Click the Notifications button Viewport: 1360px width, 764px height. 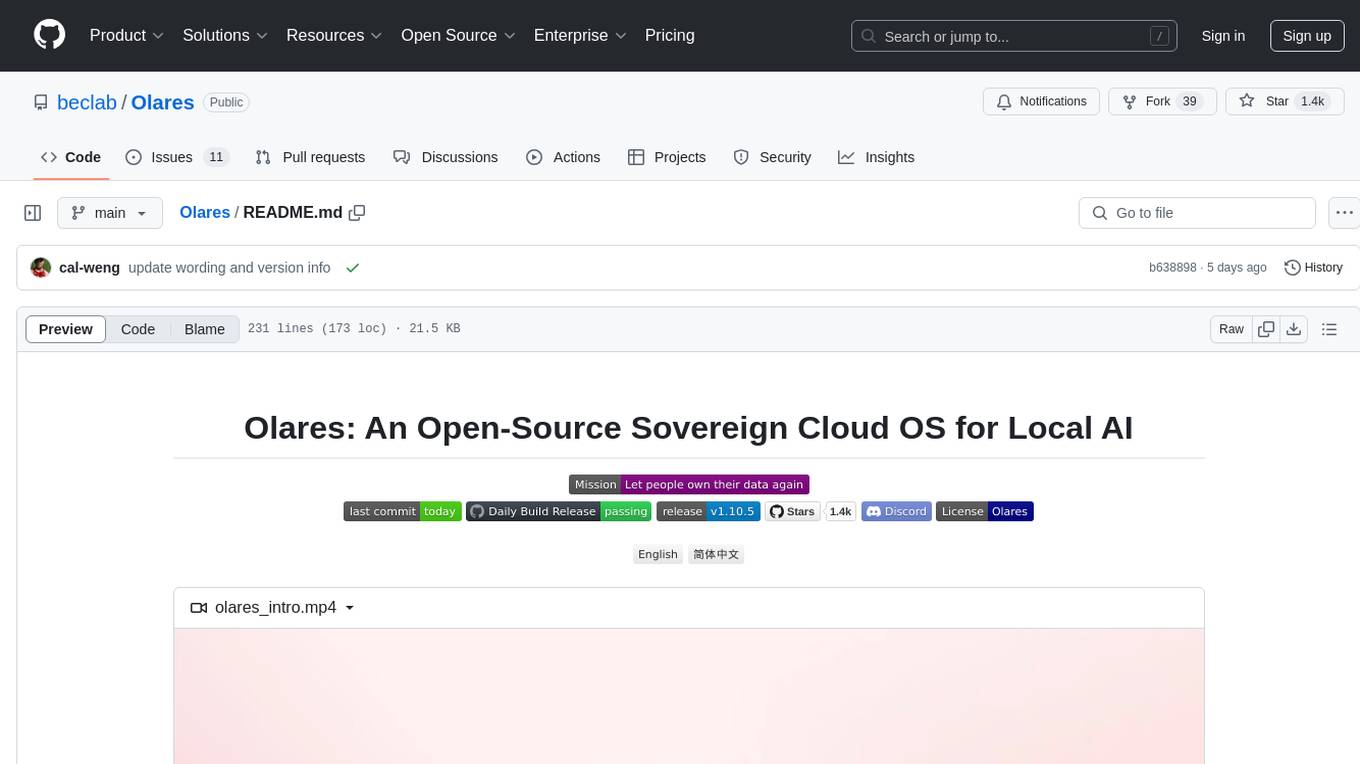(1042, 102)
